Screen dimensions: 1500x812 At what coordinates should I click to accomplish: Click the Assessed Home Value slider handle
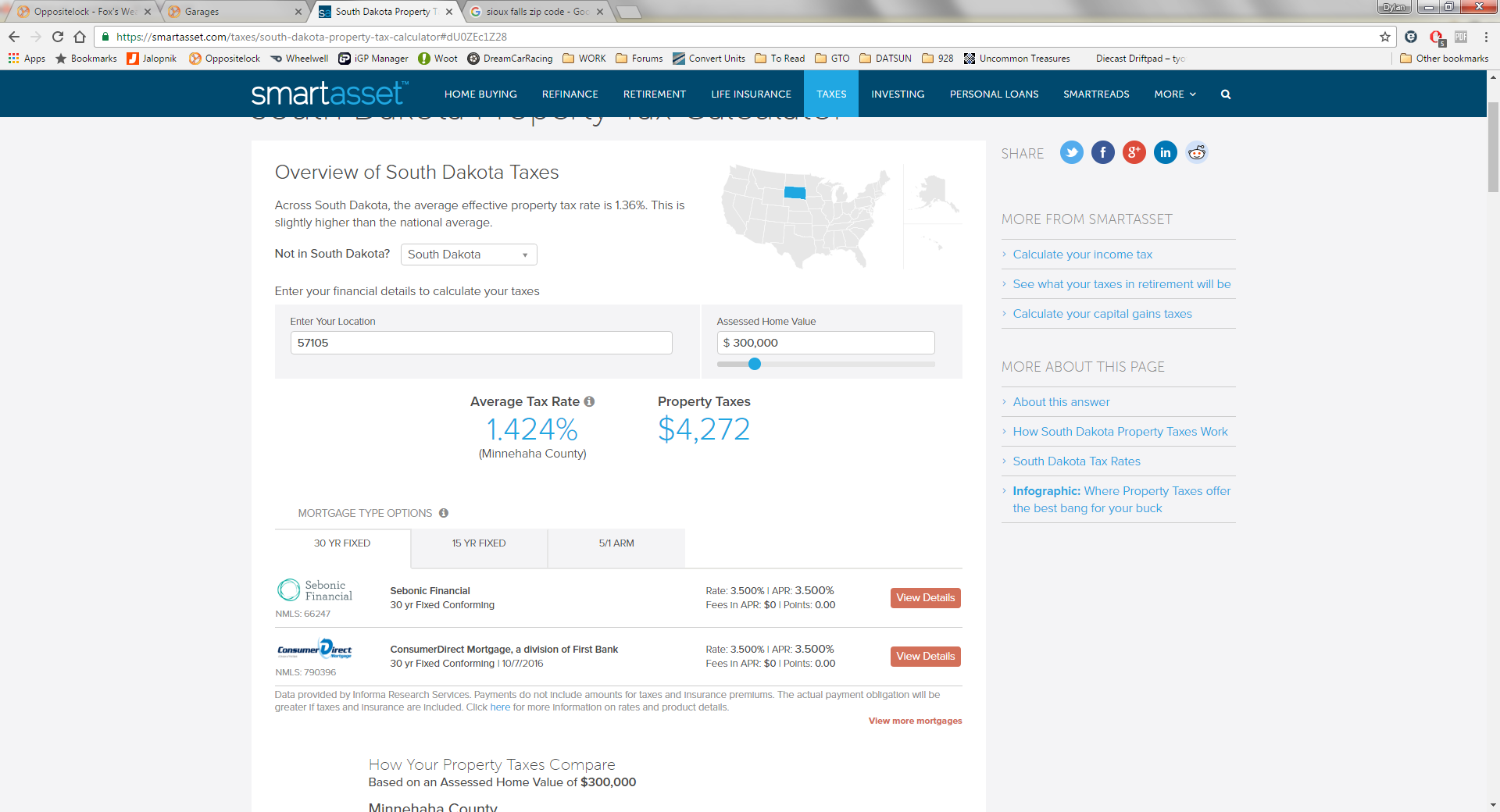[754, 364]
